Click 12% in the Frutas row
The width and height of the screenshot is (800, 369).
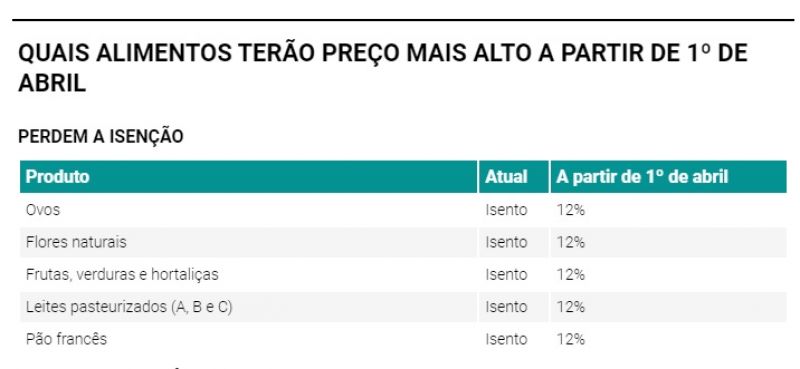(570, 275)
